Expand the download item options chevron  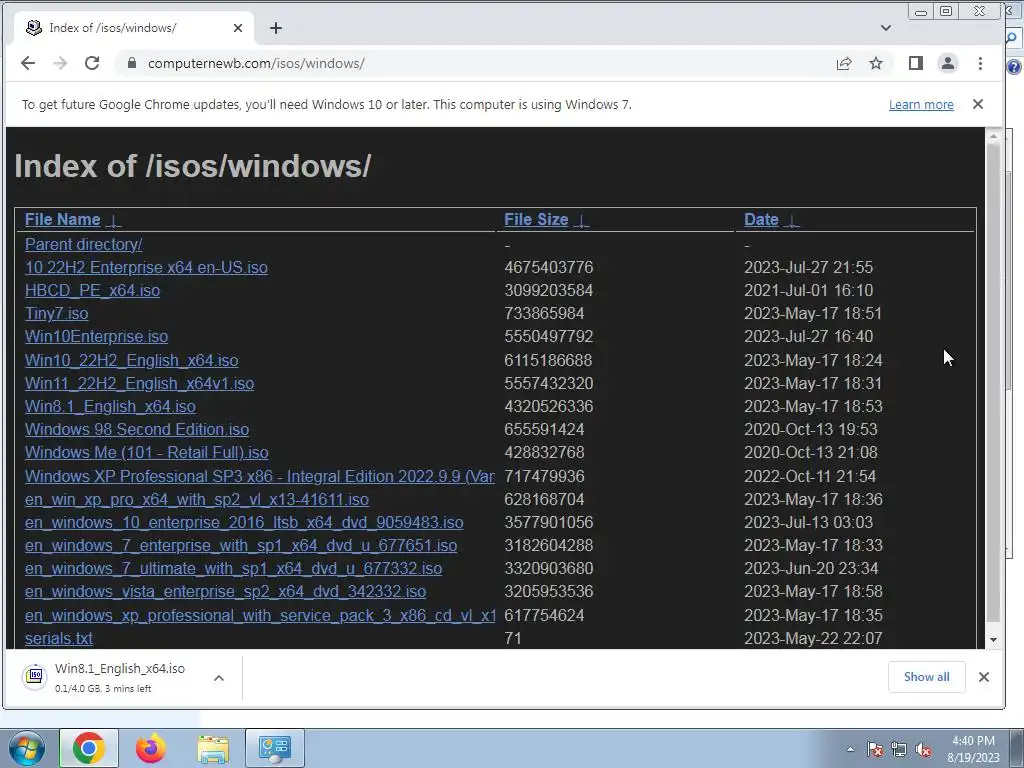click(x=219, y=678)
